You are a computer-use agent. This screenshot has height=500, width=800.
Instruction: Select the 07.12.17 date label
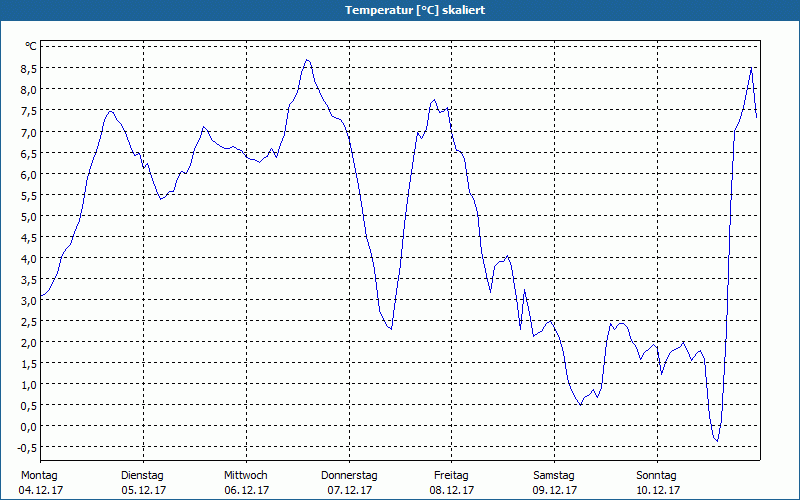point(349,490)
